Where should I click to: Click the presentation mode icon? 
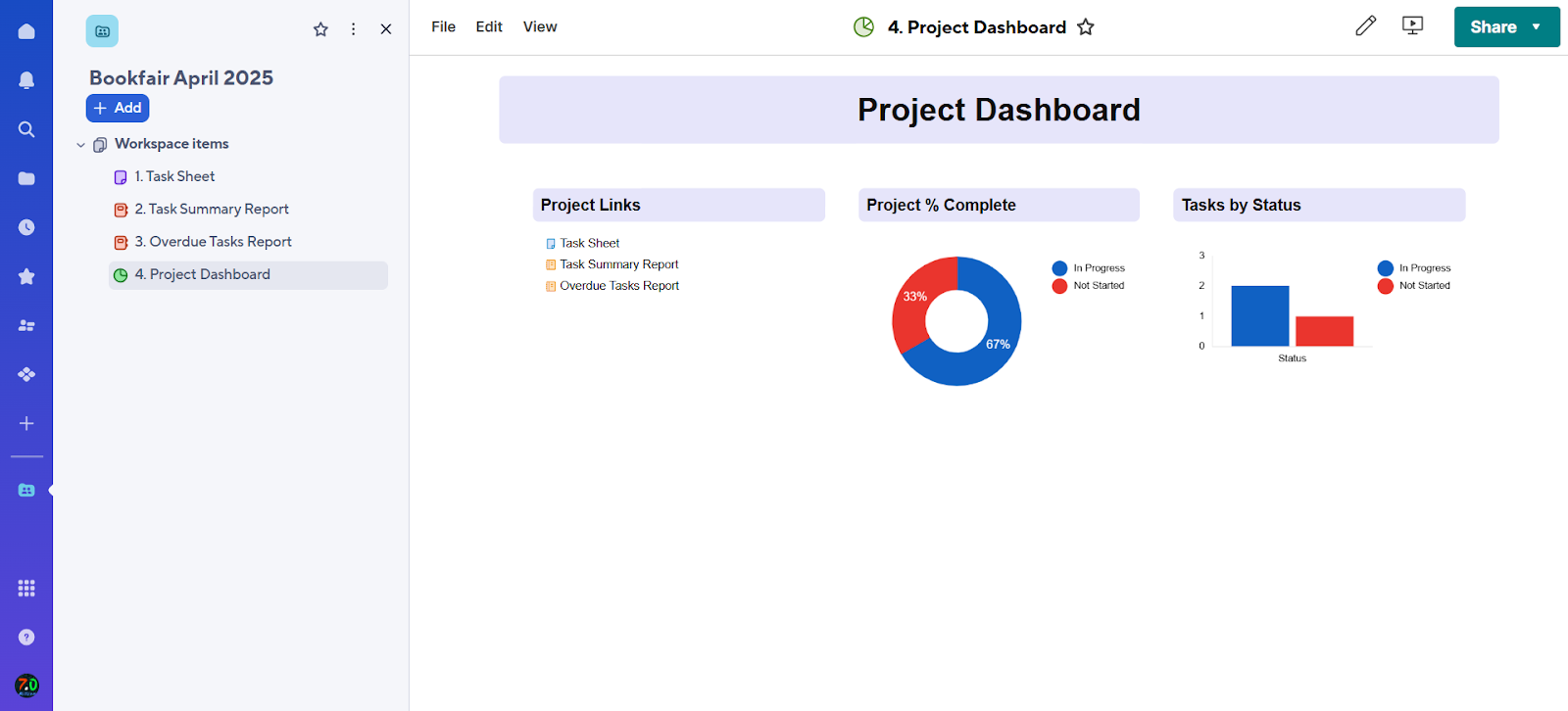click(1412, 26)
